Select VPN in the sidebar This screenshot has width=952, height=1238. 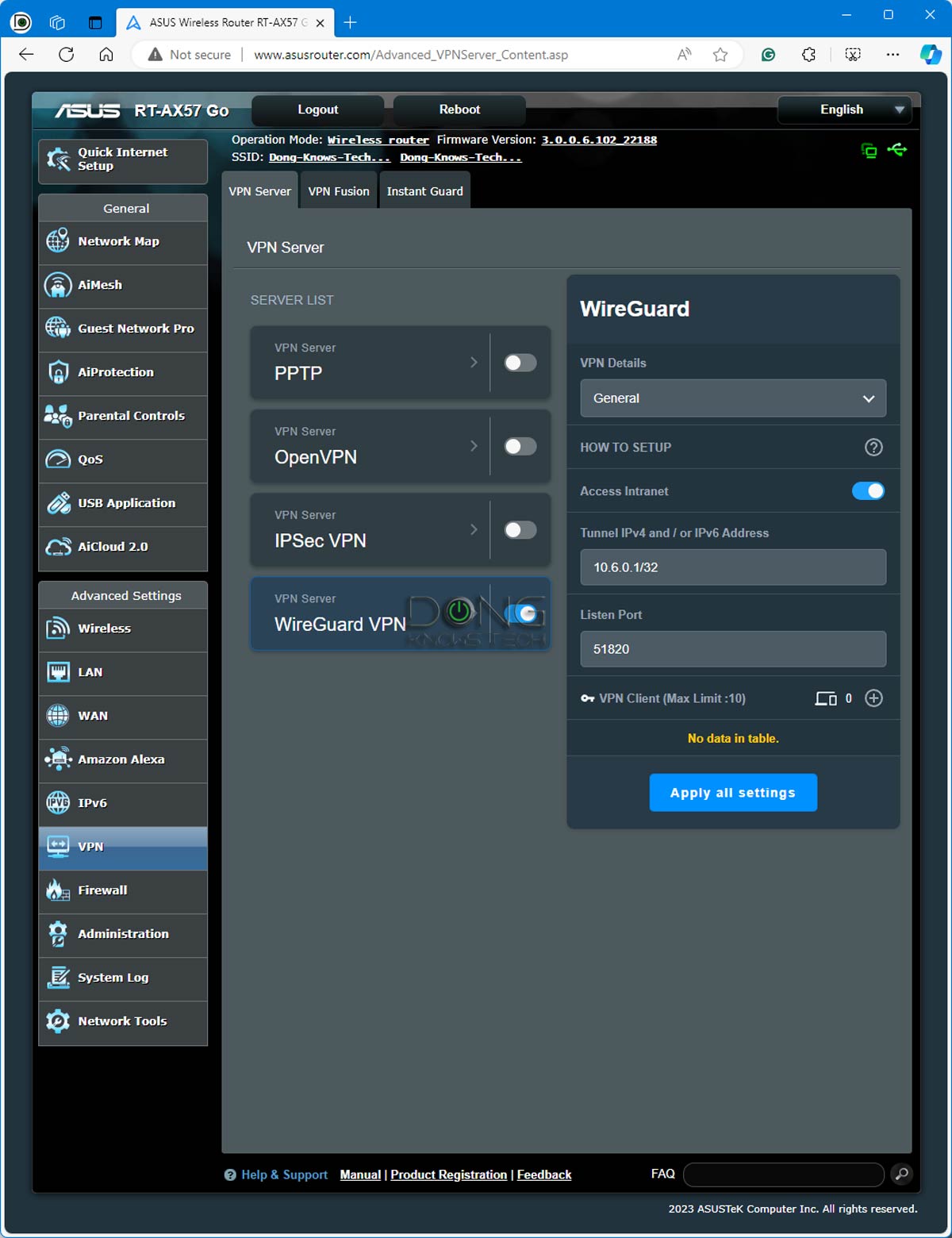tap(123, 847)
